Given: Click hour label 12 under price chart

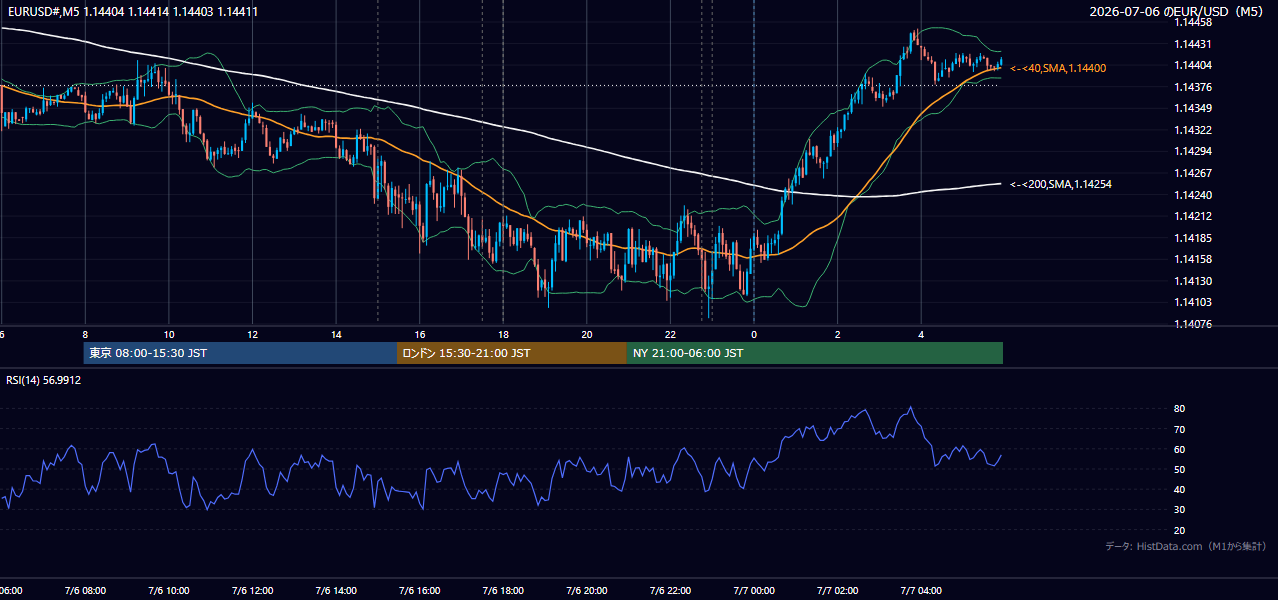Looking at the screenshot, I should pyautogui.click(x=252, y=334).
